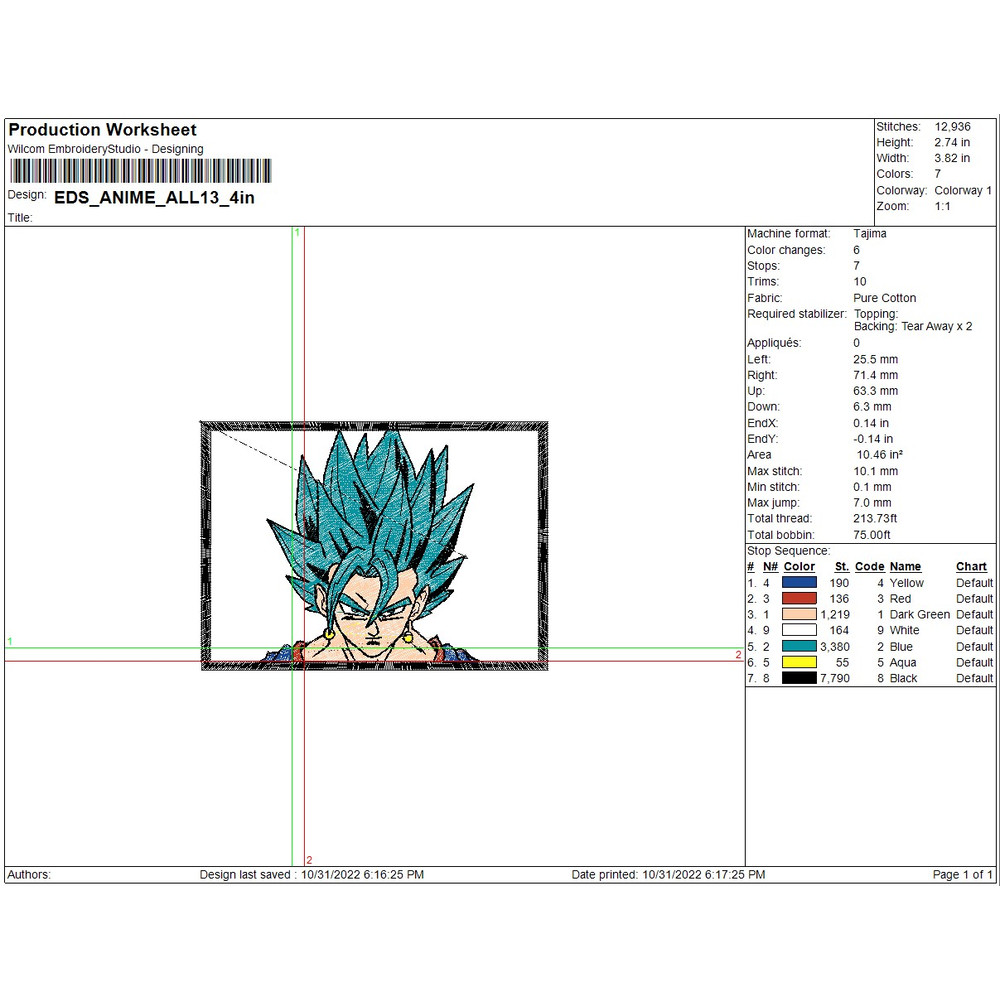Click the Code column header
Image resolution: width=1000 pixels, height=1000 pixels.
[869, 567]
